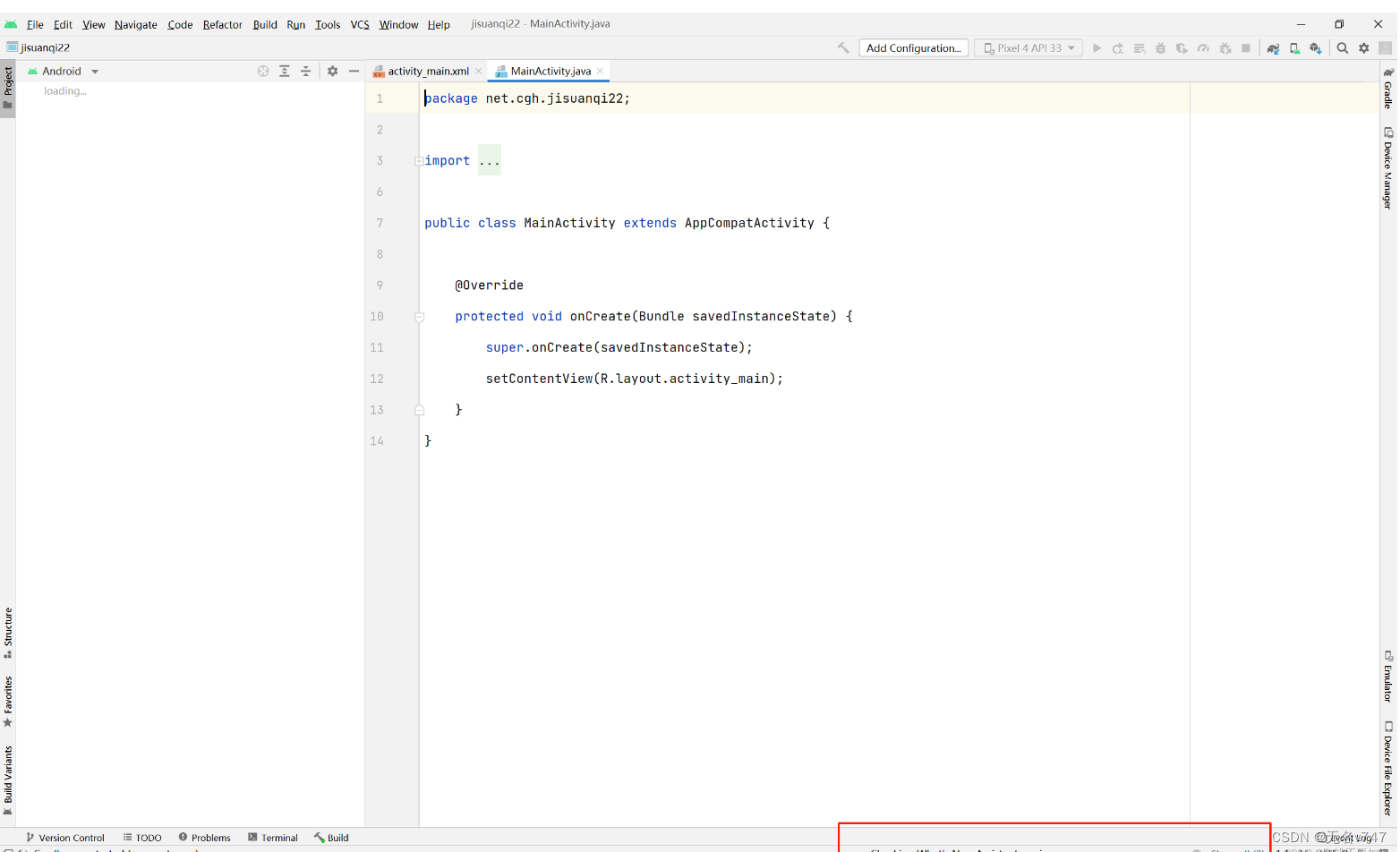Toggle the Device Manager side tool window
1400x852 pixels.
1388,167
